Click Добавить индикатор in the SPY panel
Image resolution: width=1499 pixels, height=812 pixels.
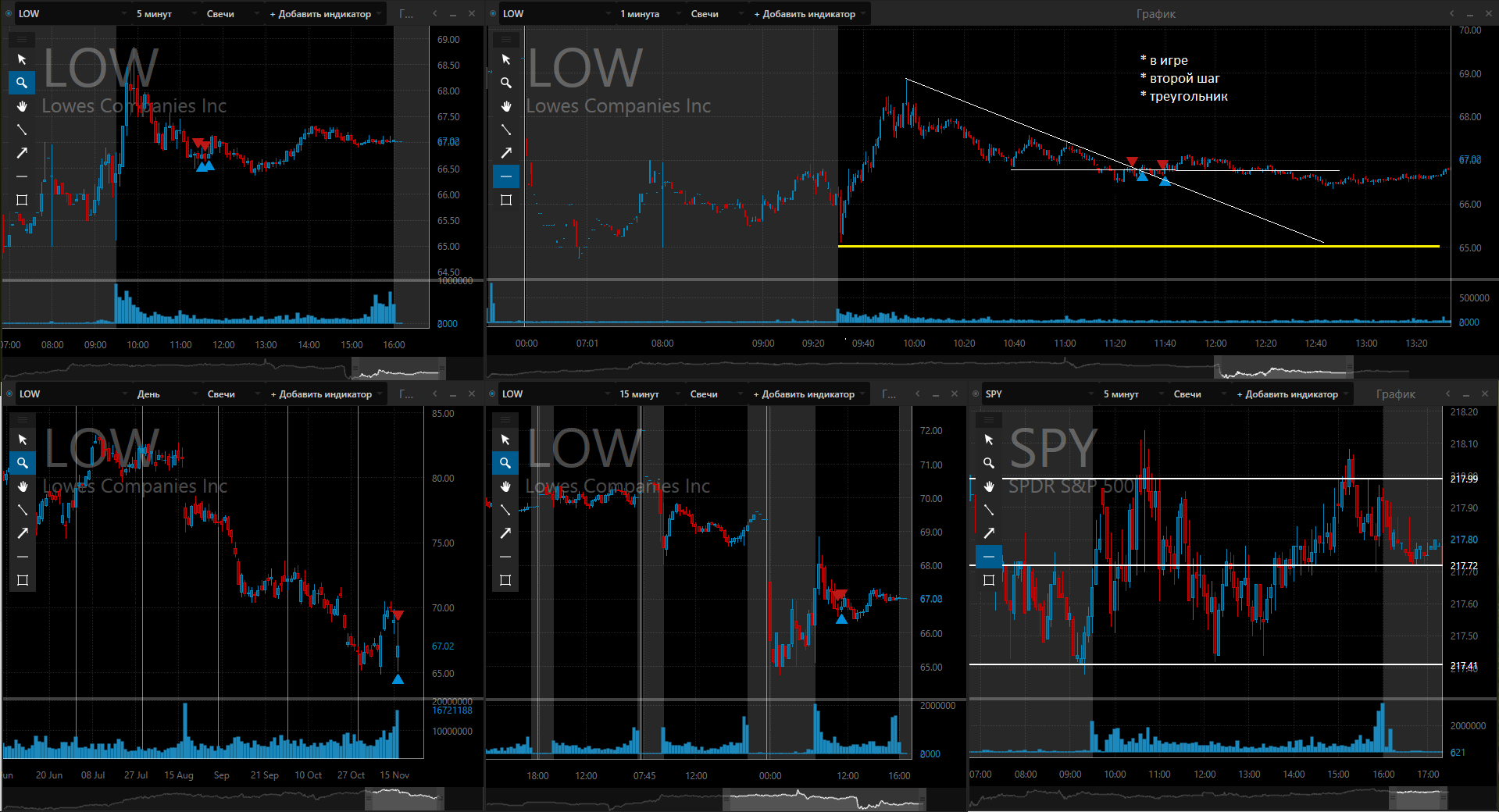(x=1292, y=394)
